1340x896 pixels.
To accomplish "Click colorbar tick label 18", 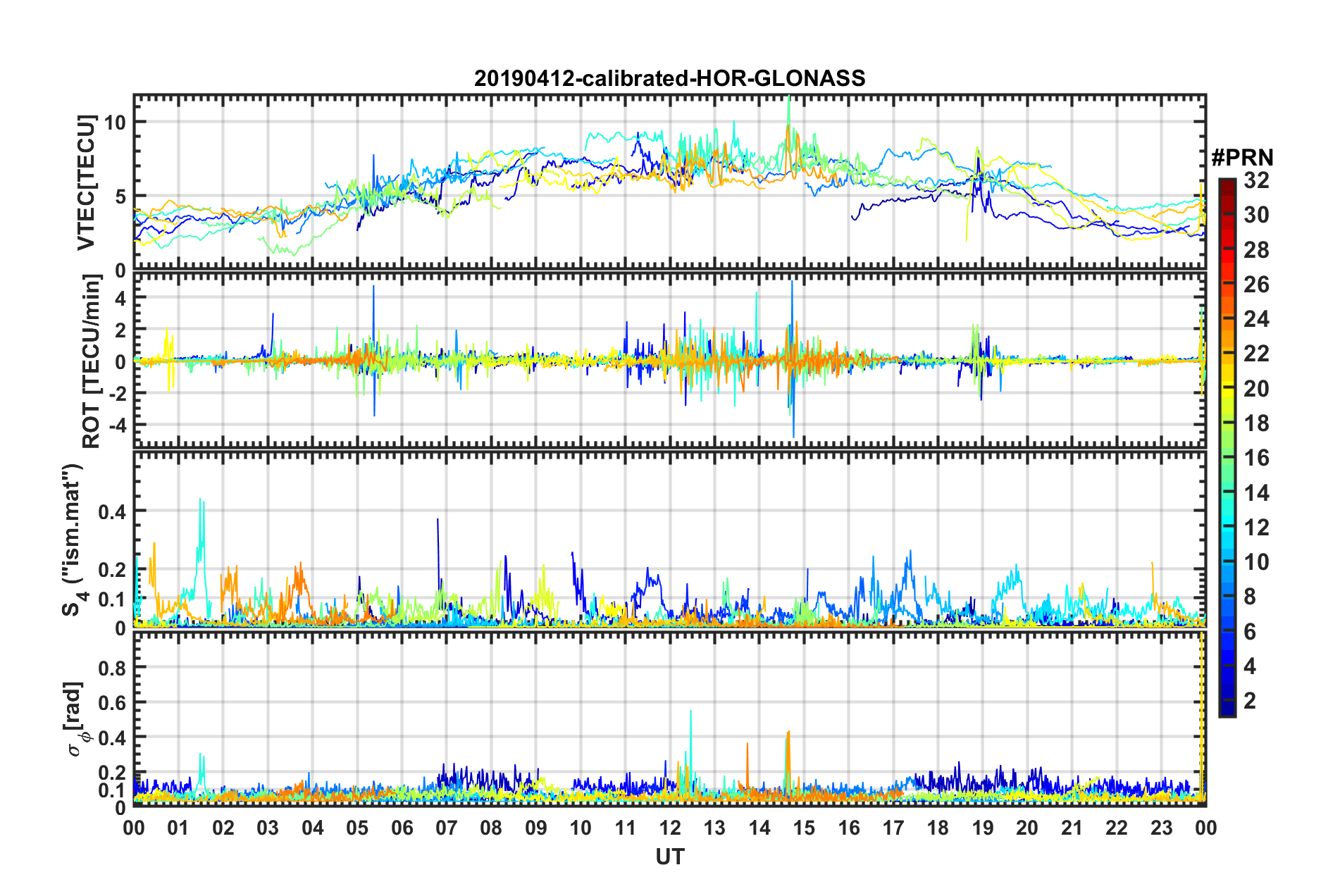I will click(x=1256, y=423).
